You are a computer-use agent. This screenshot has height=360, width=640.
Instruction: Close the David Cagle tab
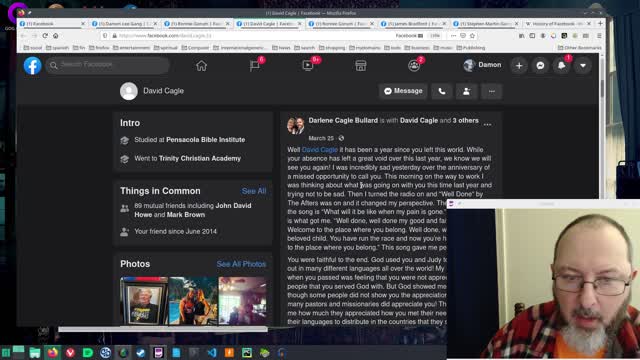[x=300, y=24]
